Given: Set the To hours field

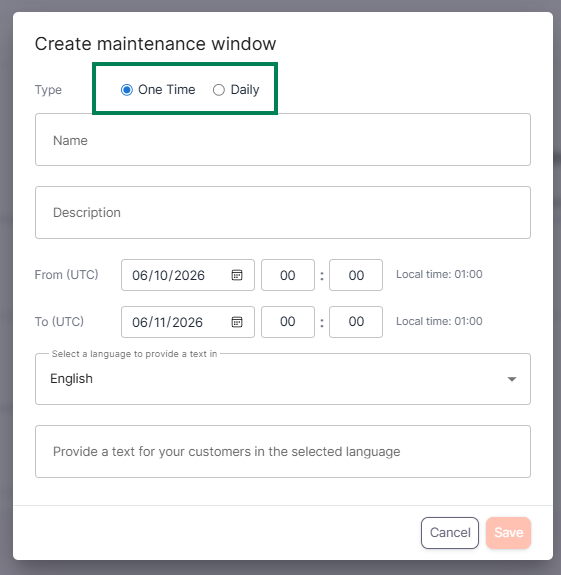Looking at the screenshot, I should (x=288, y=322).
